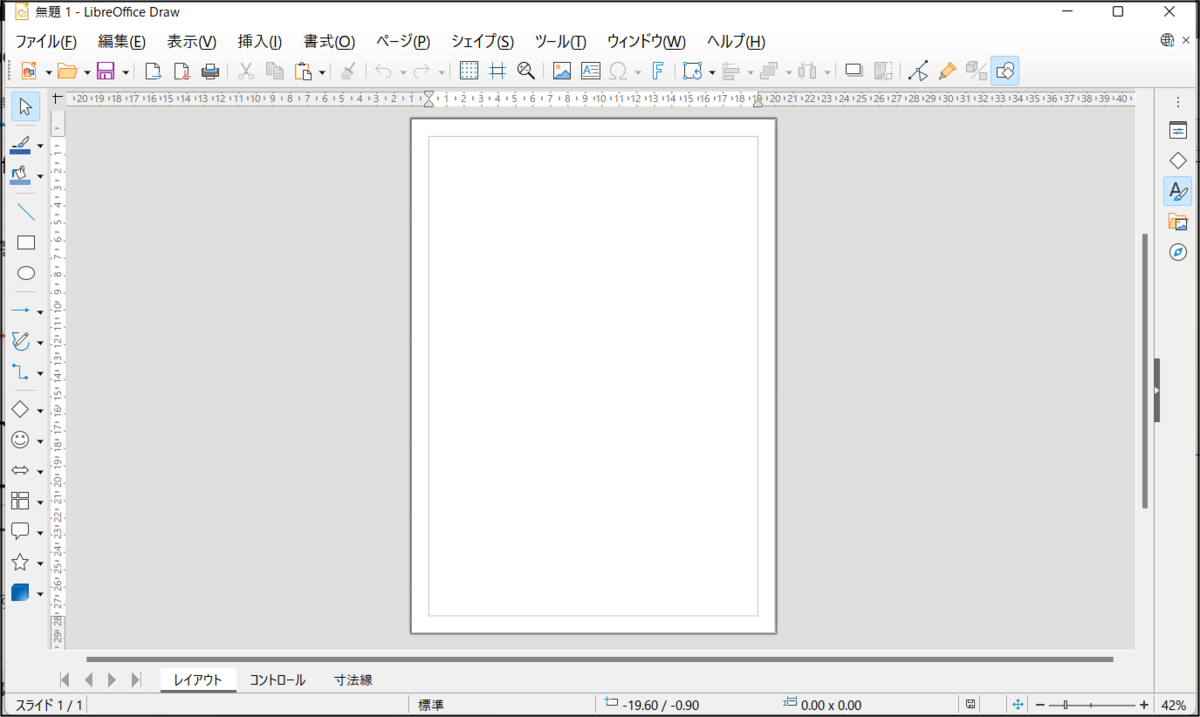Switch to the 寸法線 layer tab
Image resolution: width=1200 pixels, height=717 pixels.
tap(354, 680)
